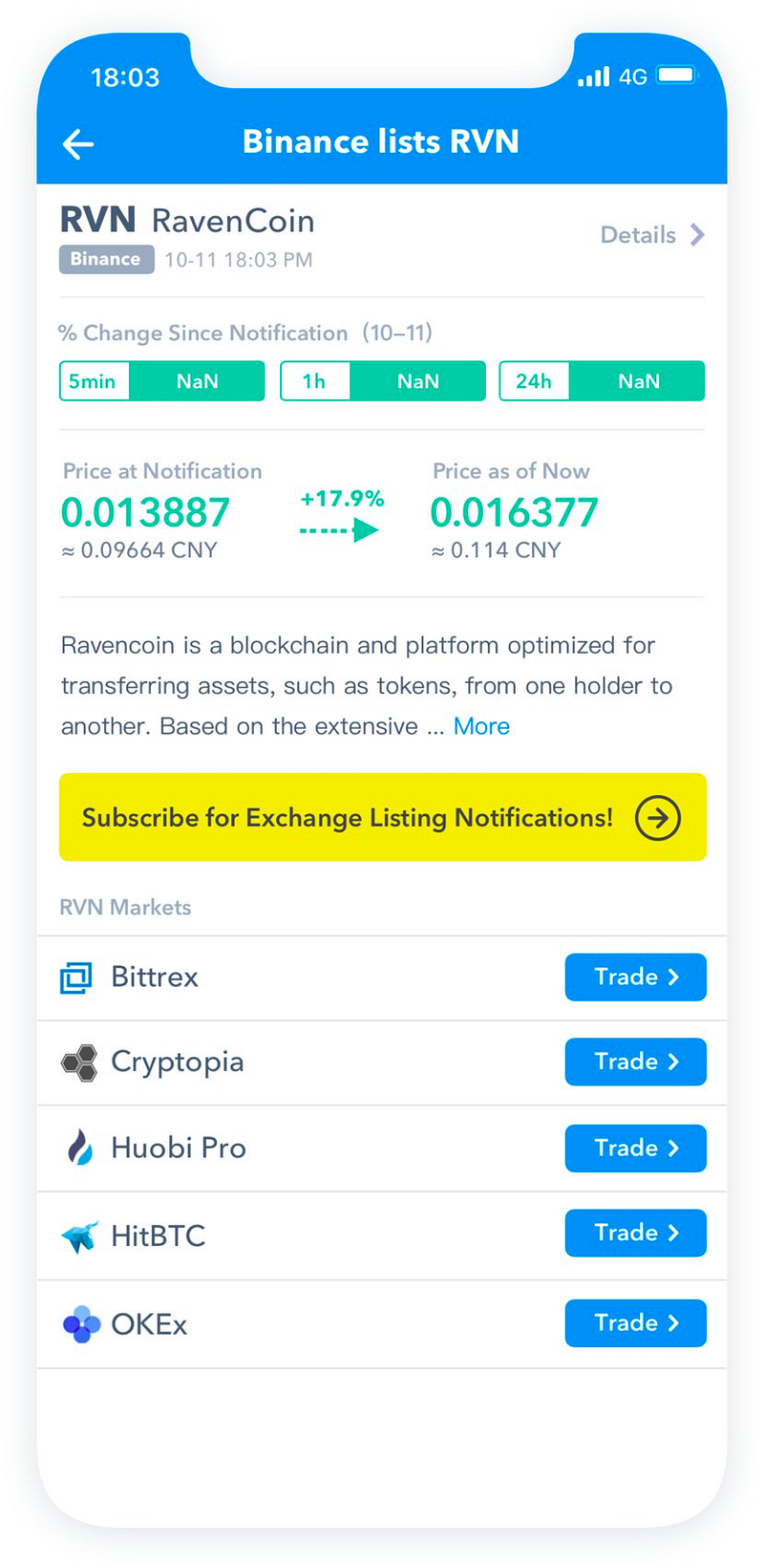
Task: Trade RVN on Cryptopia
Action: click(x=635, y=1062)
